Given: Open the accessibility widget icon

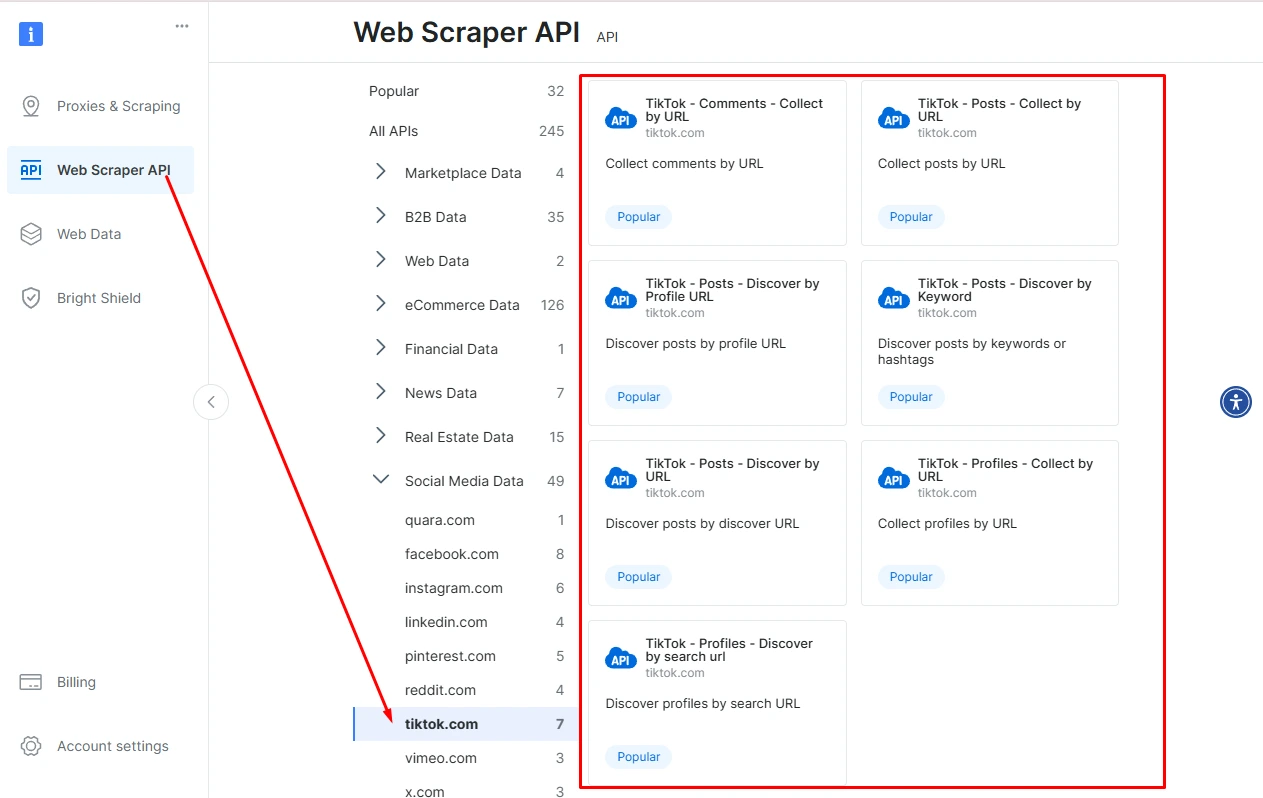Looking at the screenshot, I should point(1236,402).
